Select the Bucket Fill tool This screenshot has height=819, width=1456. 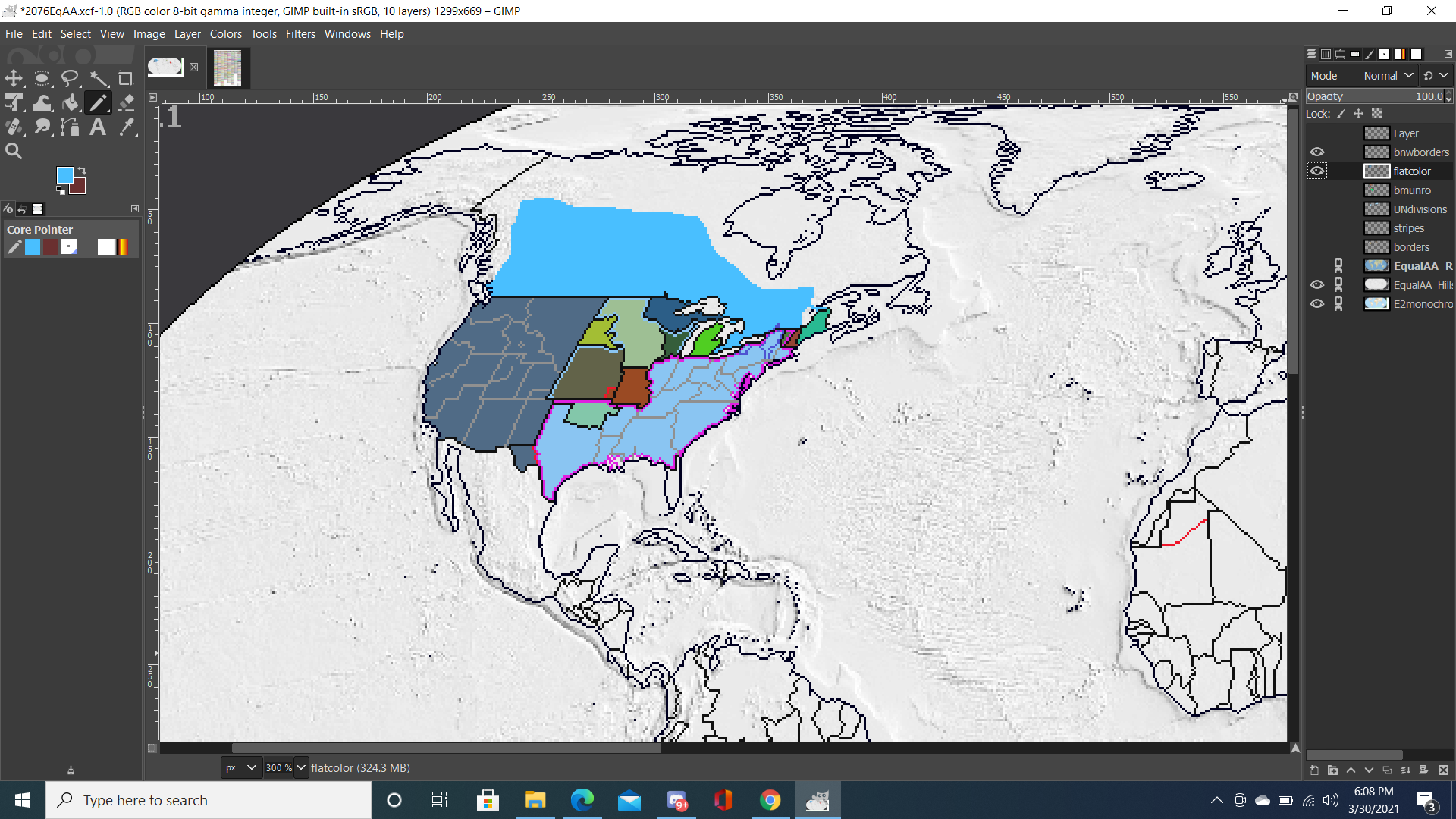click(70, 103)
